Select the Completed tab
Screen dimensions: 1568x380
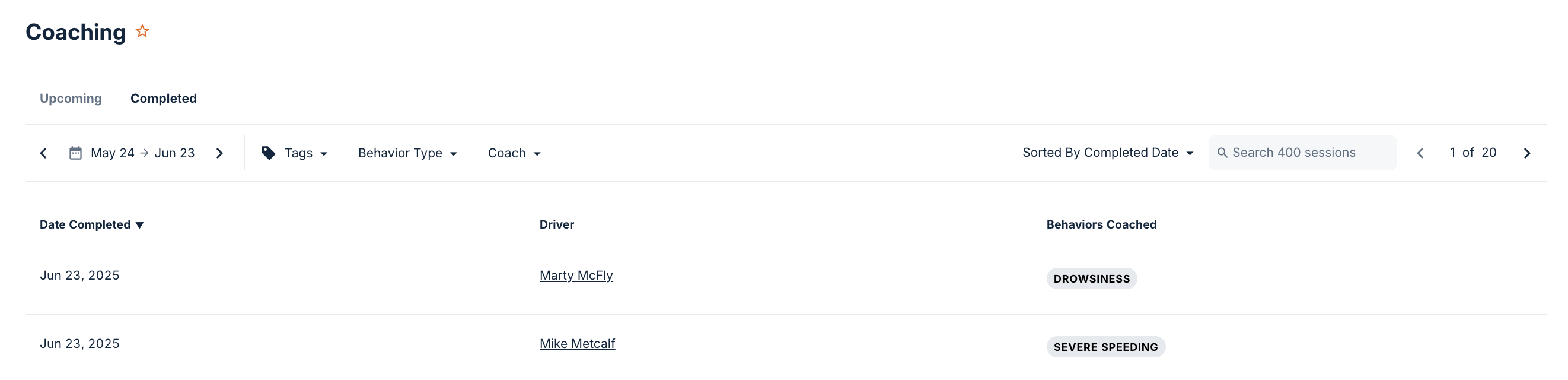[x=163, y=98]
